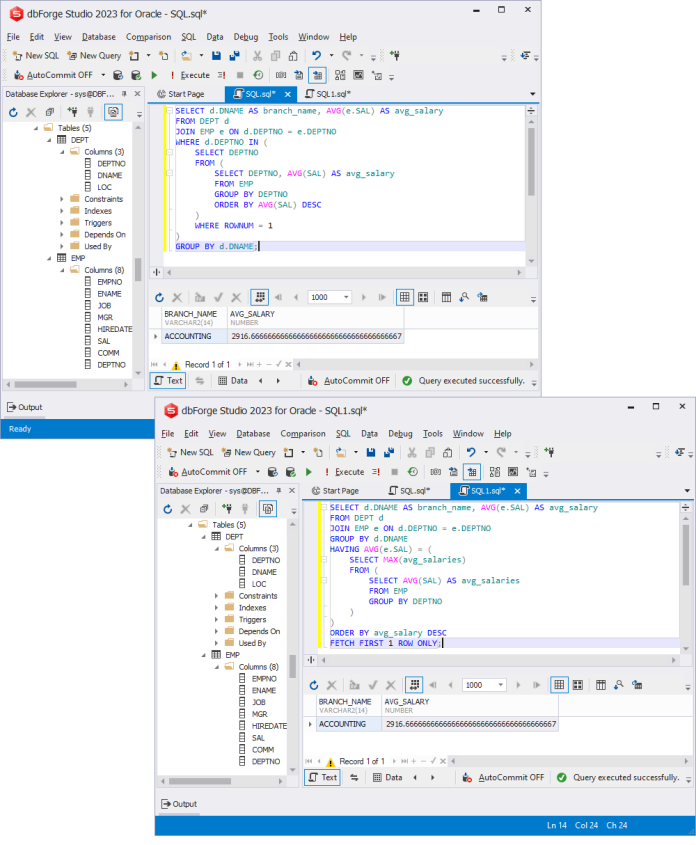Select the ACCOUNTING cell in the top results grid
Viewport: 696px width, 845px height.
(x=188, y=336)
